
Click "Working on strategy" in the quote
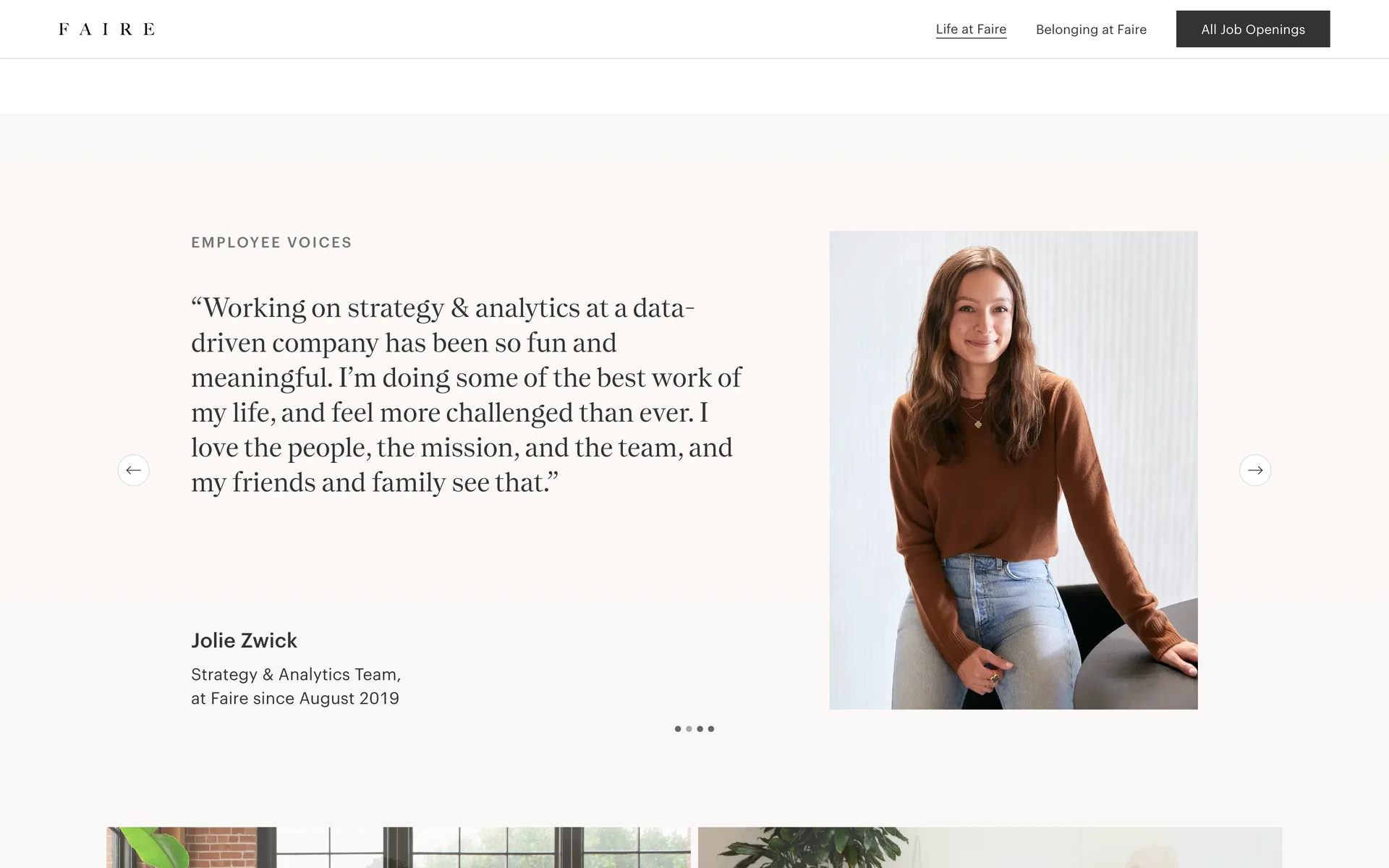pyautogui.click(x=318, y=308)
